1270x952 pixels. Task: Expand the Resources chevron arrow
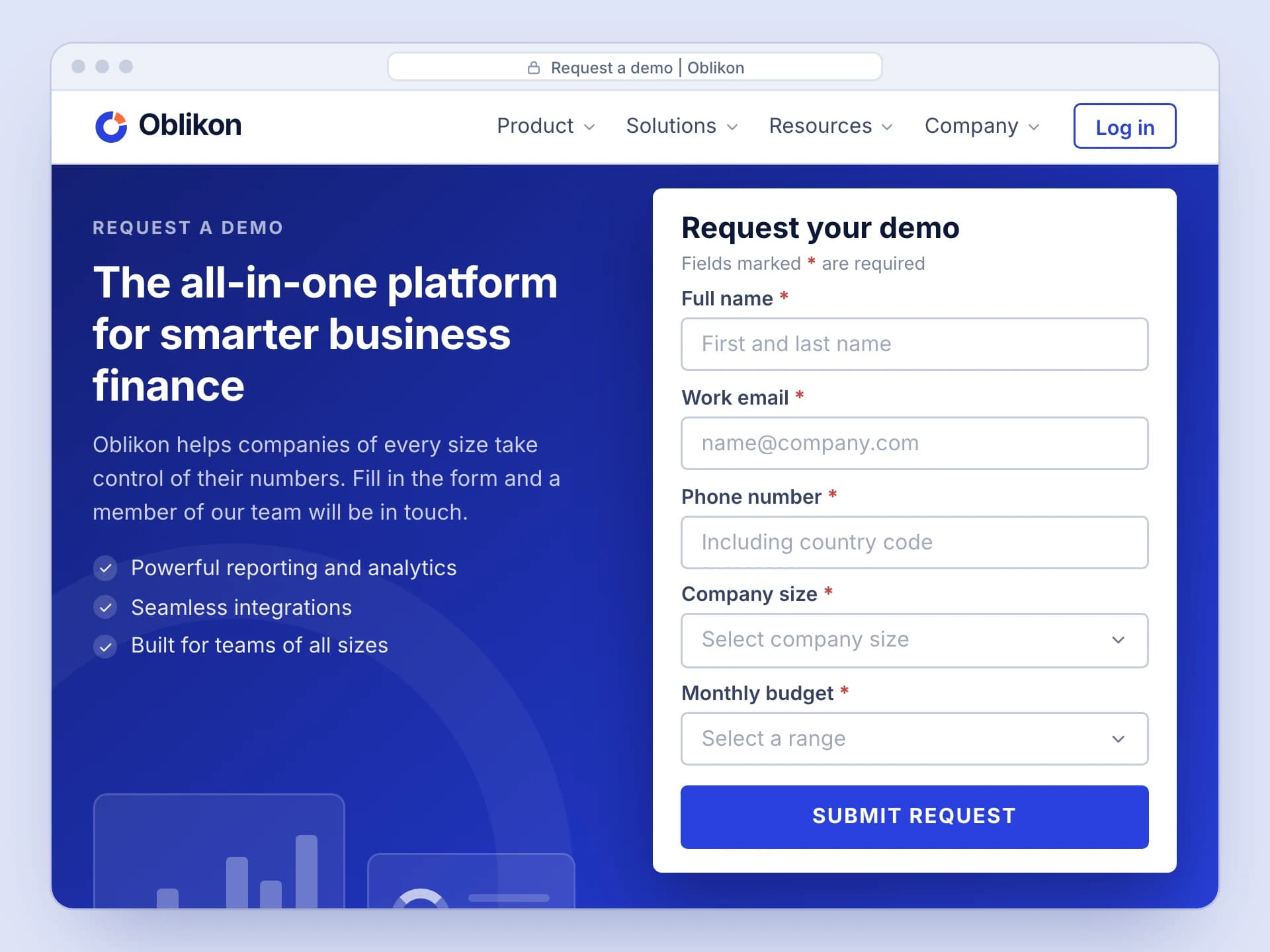tap(888, 127)
